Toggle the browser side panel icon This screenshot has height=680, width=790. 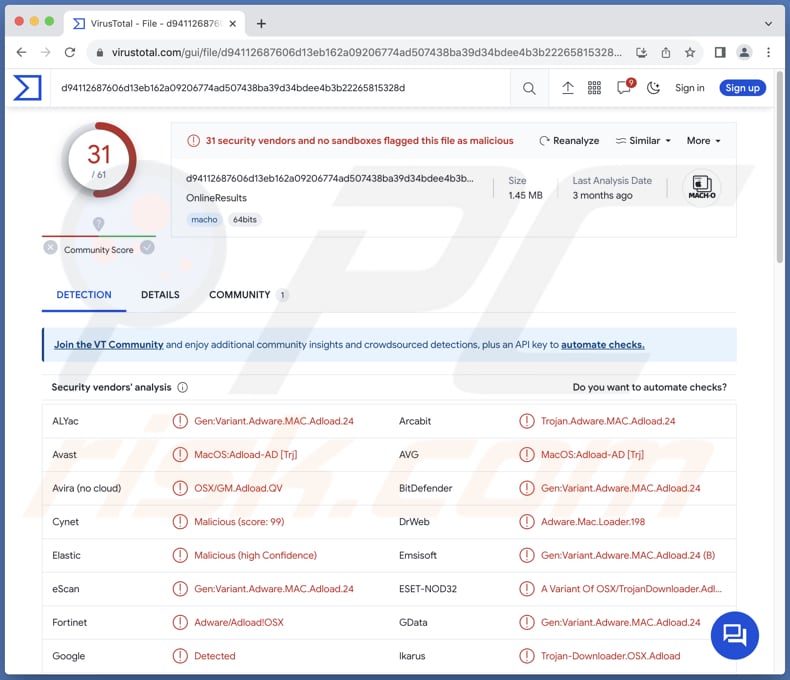[x=720, y=52]
